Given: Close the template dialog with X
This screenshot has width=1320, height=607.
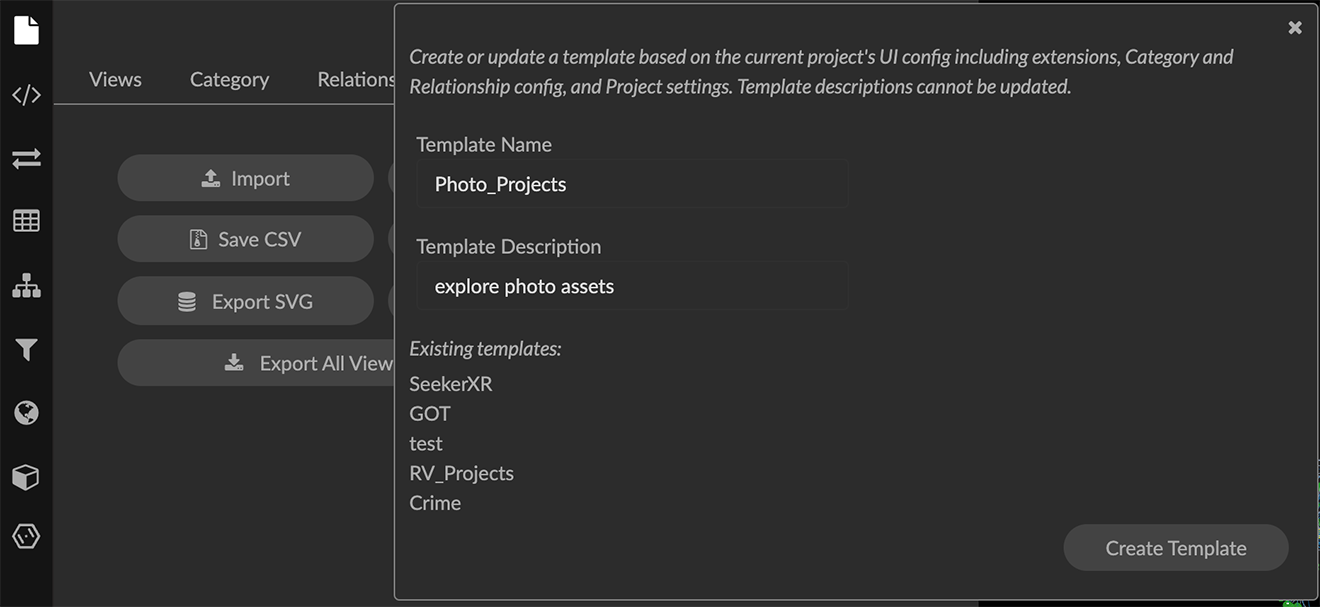Looking at the screenshot, I should click(1295, 28).
